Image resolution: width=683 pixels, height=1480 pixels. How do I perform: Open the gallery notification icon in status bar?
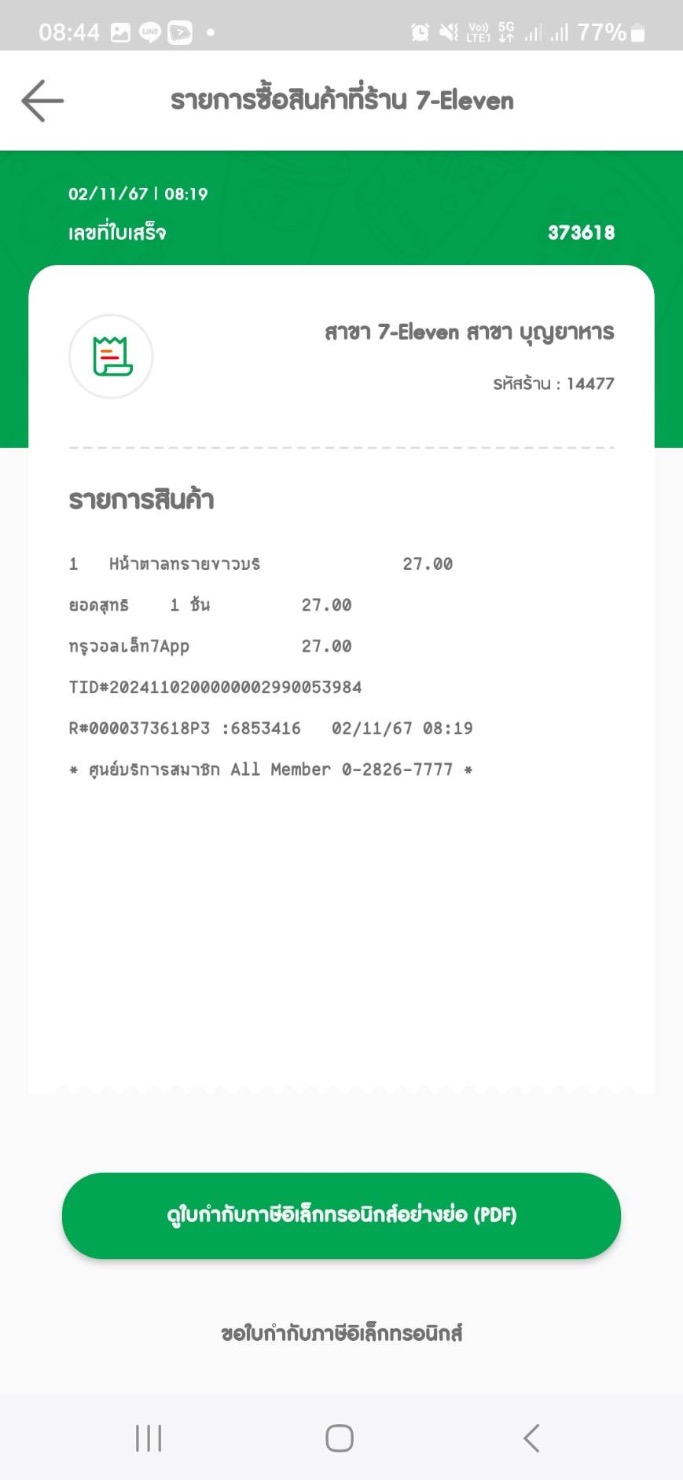coord(120,32)
